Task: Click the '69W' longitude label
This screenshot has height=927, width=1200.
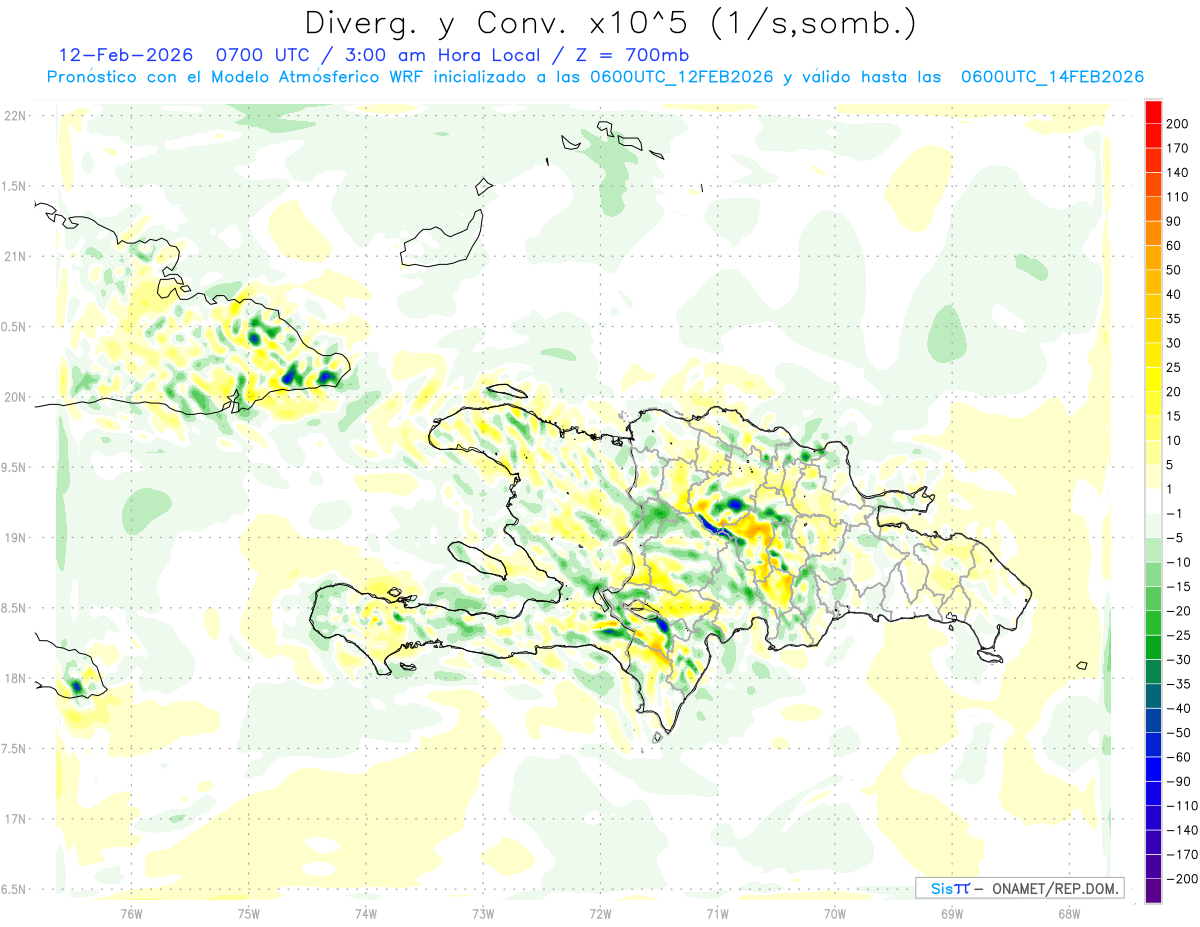Action: click(x=951, y=914)
